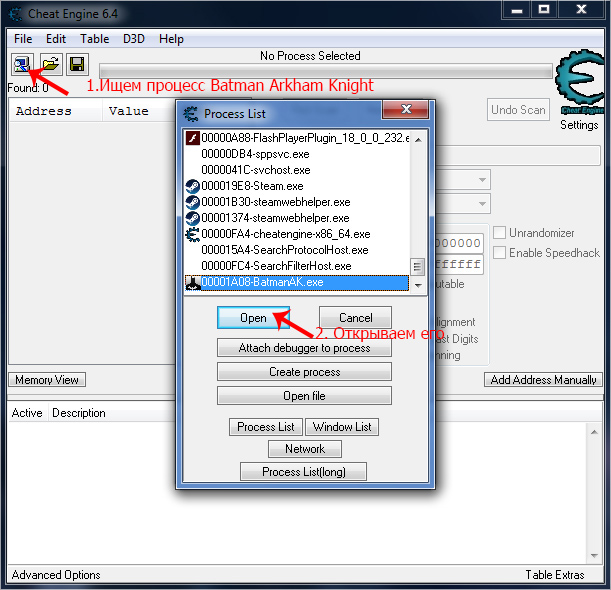611x590 pixels.
Task: Click cheatengine-x86_64.exe process icon
Action: pyautogui.click(x=192, y=234)
